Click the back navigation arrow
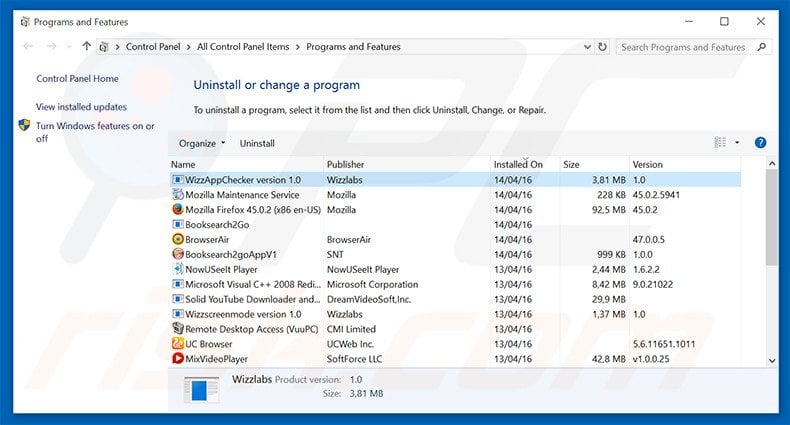 click(x=28, y=46)
